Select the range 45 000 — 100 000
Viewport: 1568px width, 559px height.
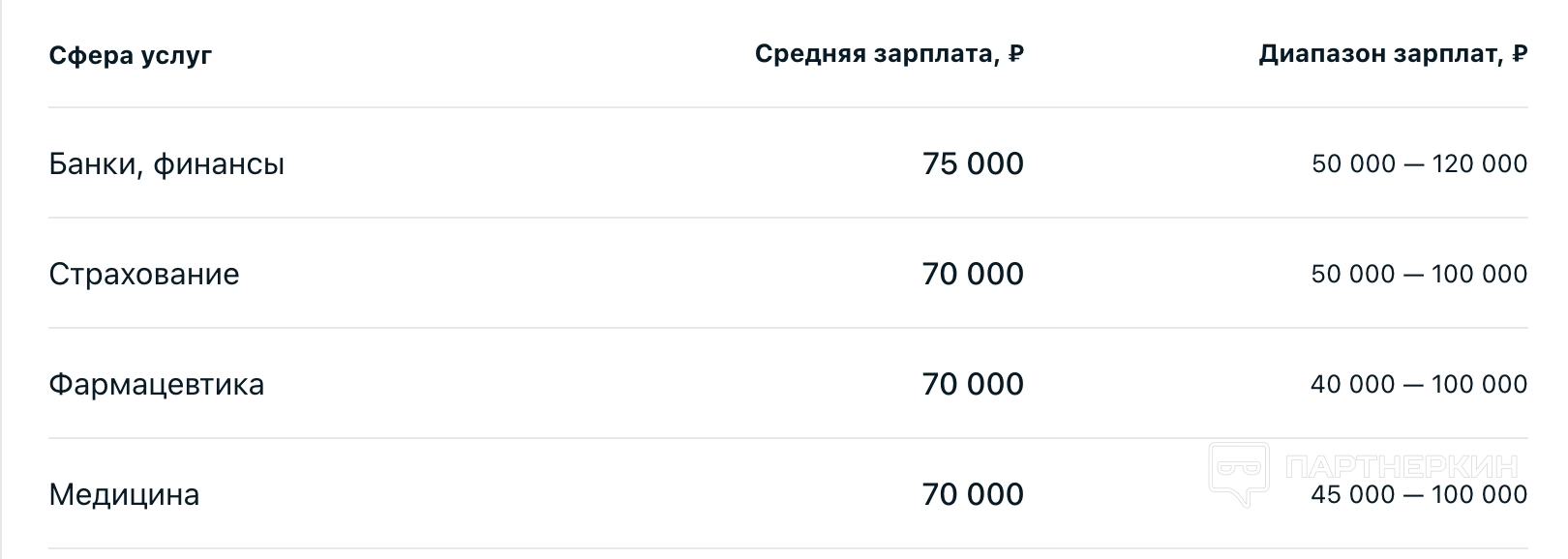tap(1419, 495)
